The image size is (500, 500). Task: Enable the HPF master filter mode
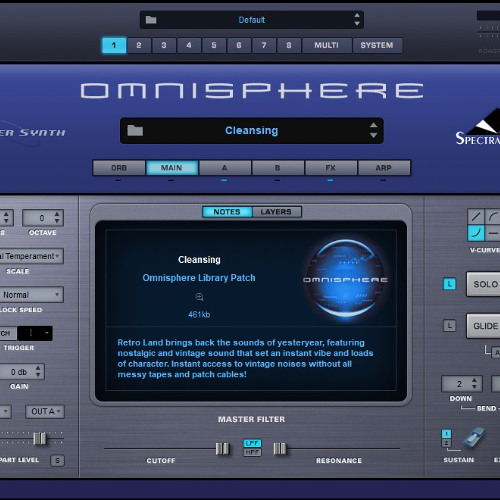[x=252, y=452]
